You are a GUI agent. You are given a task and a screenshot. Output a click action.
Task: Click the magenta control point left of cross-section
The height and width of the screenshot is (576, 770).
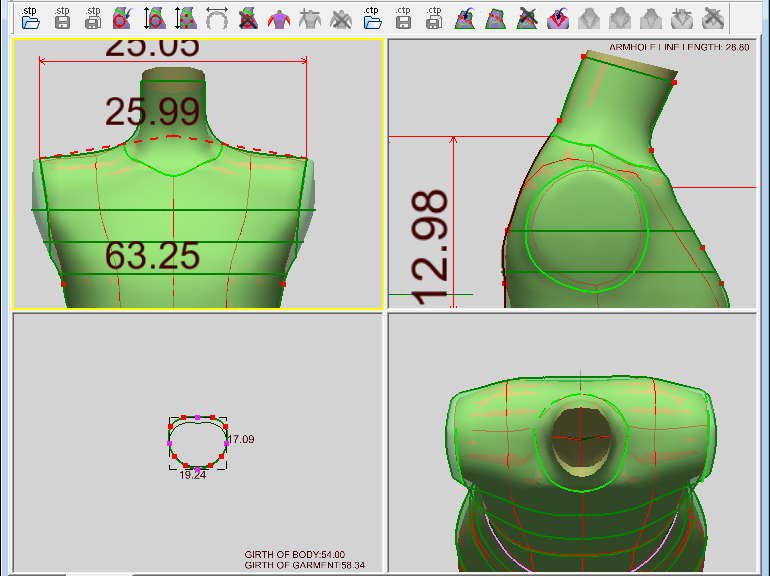(x=169, y=443)
